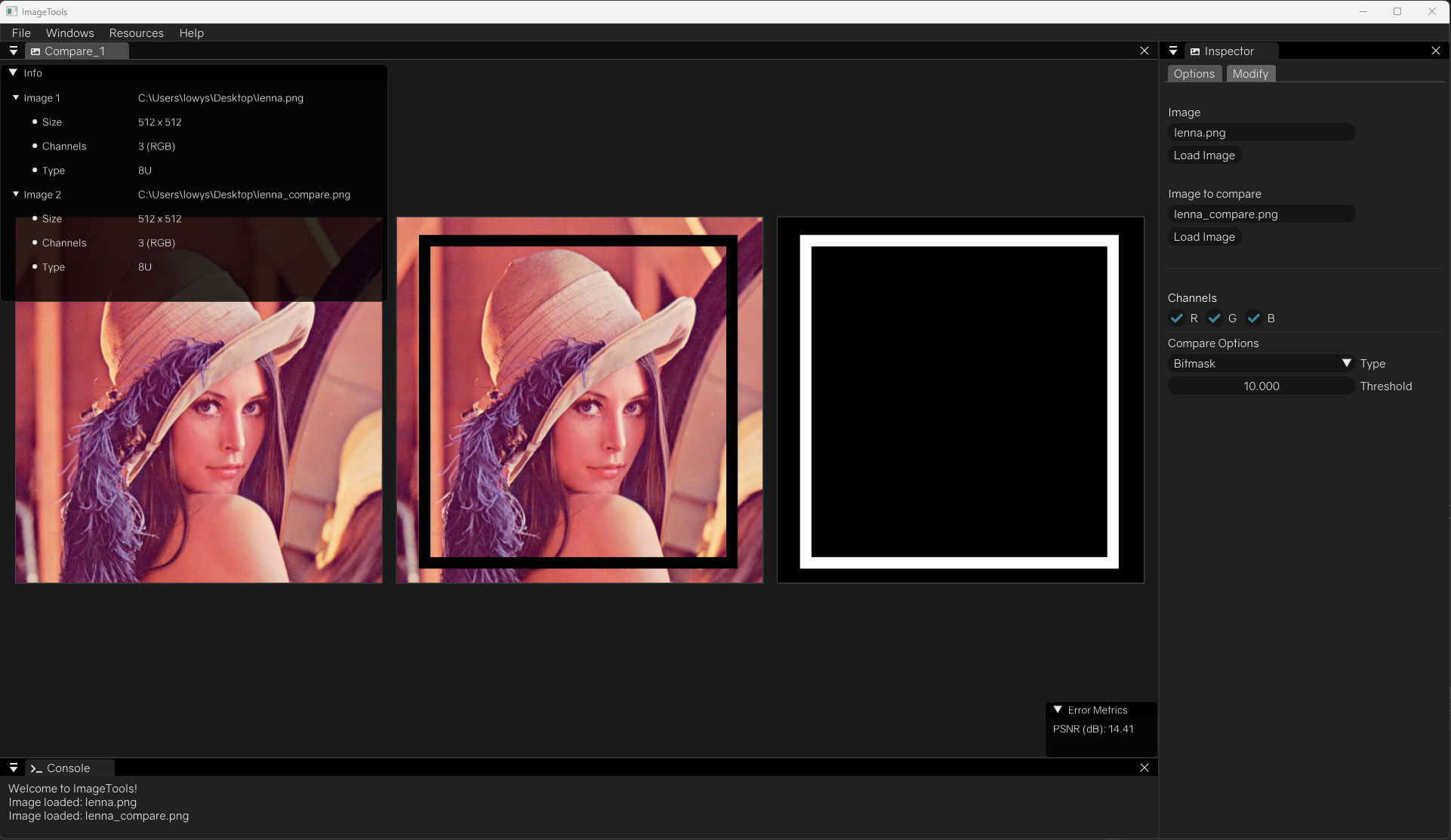This screenshot has height=840, width=1451.
Task: Click the Inspector panel dock menu icon
Action: [x=1172, y=51]
